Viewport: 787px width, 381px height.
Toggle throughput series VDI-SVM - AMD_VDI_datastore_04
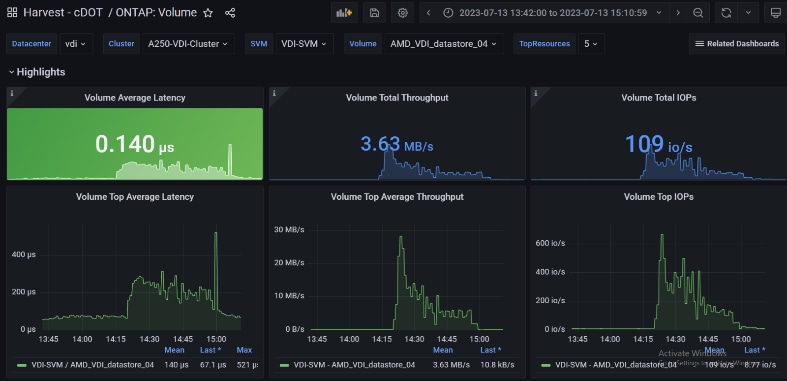coord(354,365)
